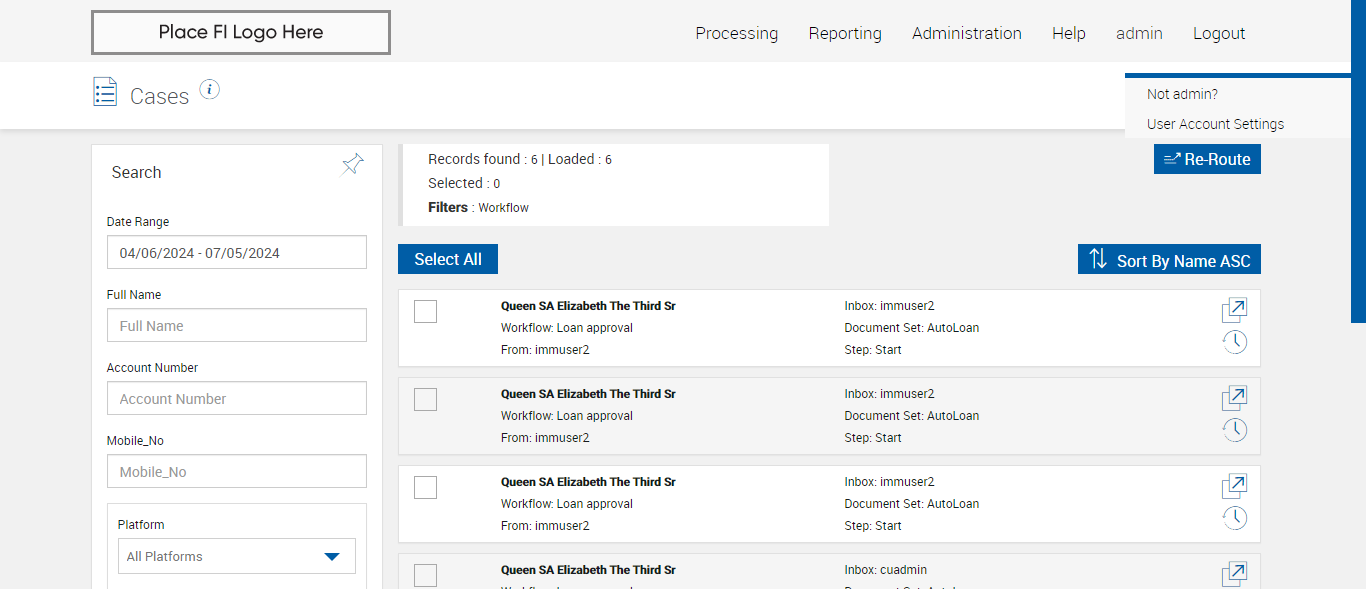This screenshot has width=1366, height=589.
Task: Select the second case's checkbox
Action: click(425, 400)
